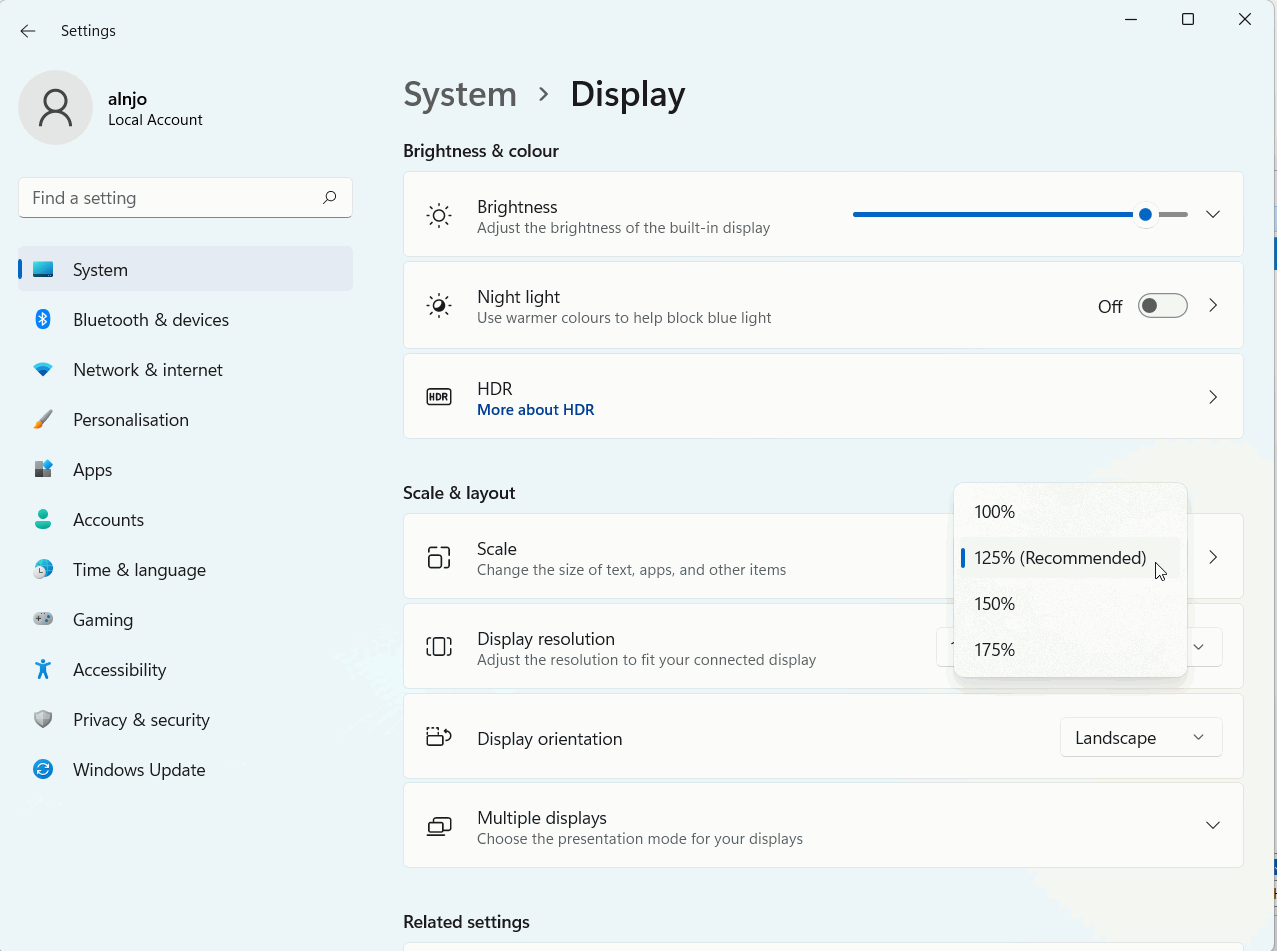Screen dimensions: 1277x951
Task: Open Time & language settings
Action: pyautogui.click(x=185, y=570)
